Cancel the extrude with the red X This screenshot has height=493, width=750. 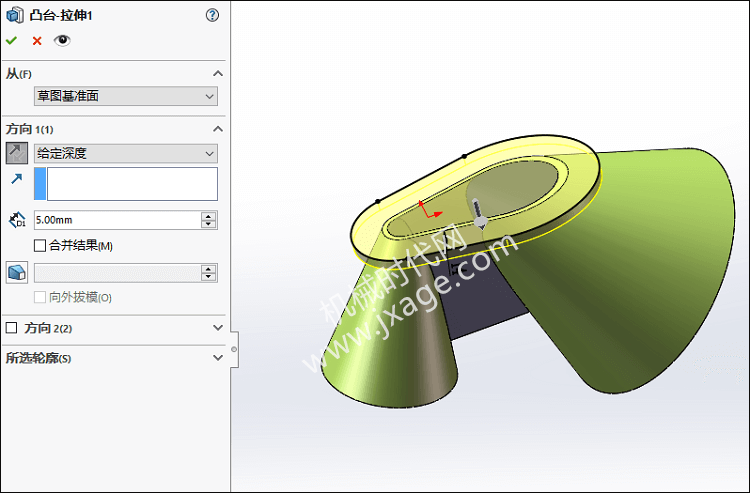[x=37, y=41]
